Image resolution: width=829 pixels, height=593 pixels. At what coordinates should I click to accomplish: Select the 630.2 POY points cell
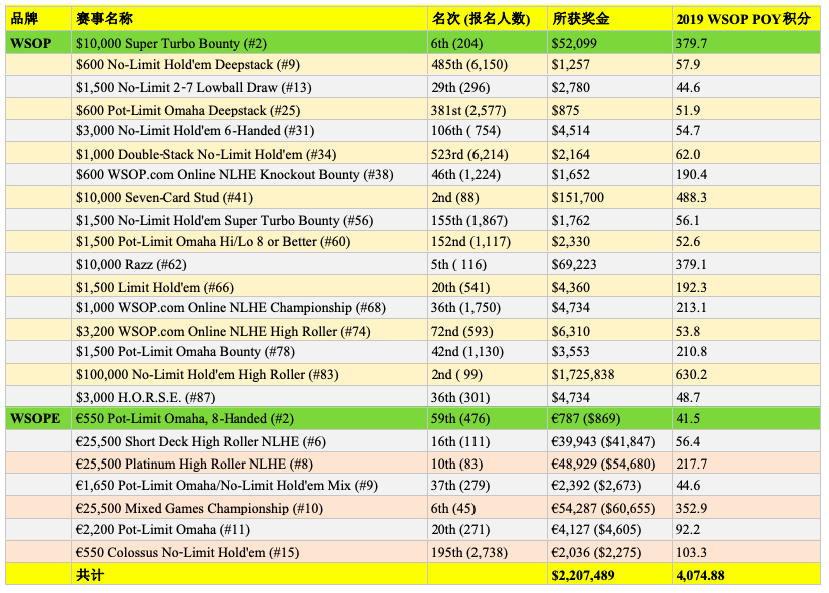coord(746,374)
